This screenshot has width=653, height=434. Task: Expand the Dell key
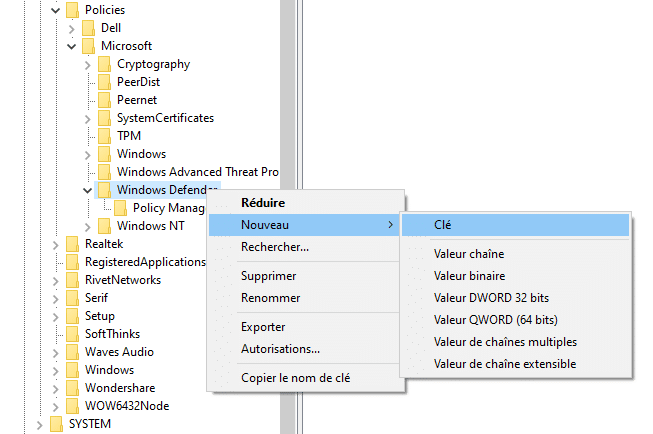click(71, 29)
